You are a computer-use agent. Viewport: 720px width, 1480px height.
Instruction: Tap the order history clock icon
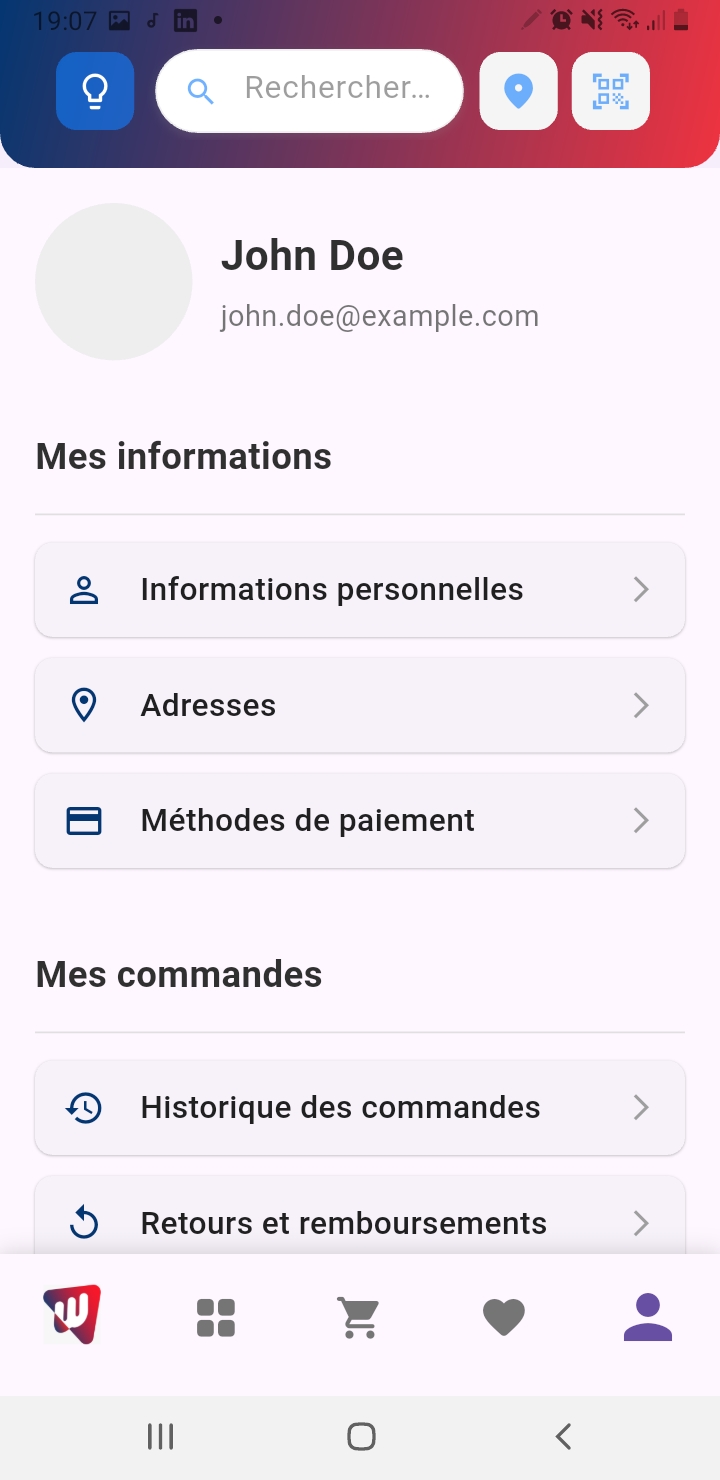click(x=84, y=1108)
